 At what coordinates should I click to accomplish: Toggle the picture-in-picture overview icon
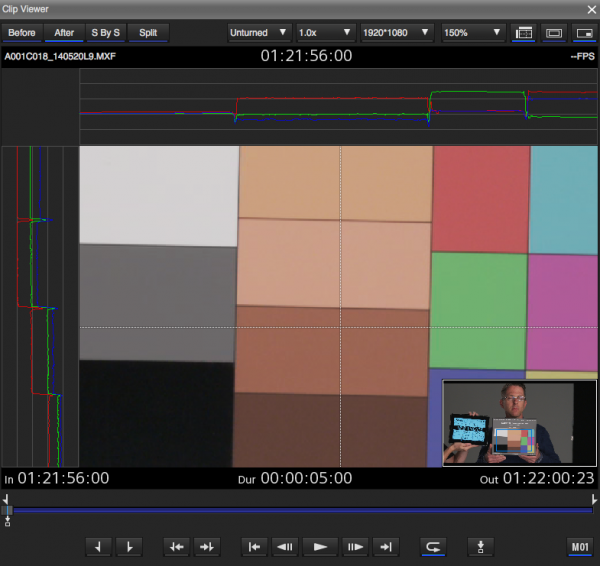point(582,32)
